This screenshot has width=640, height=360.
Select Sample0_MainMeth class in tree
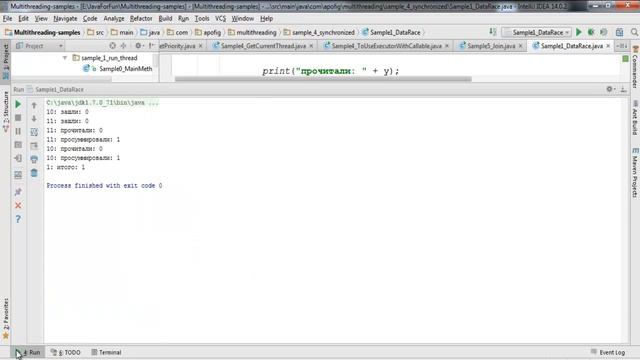click(x=126, y=69)
